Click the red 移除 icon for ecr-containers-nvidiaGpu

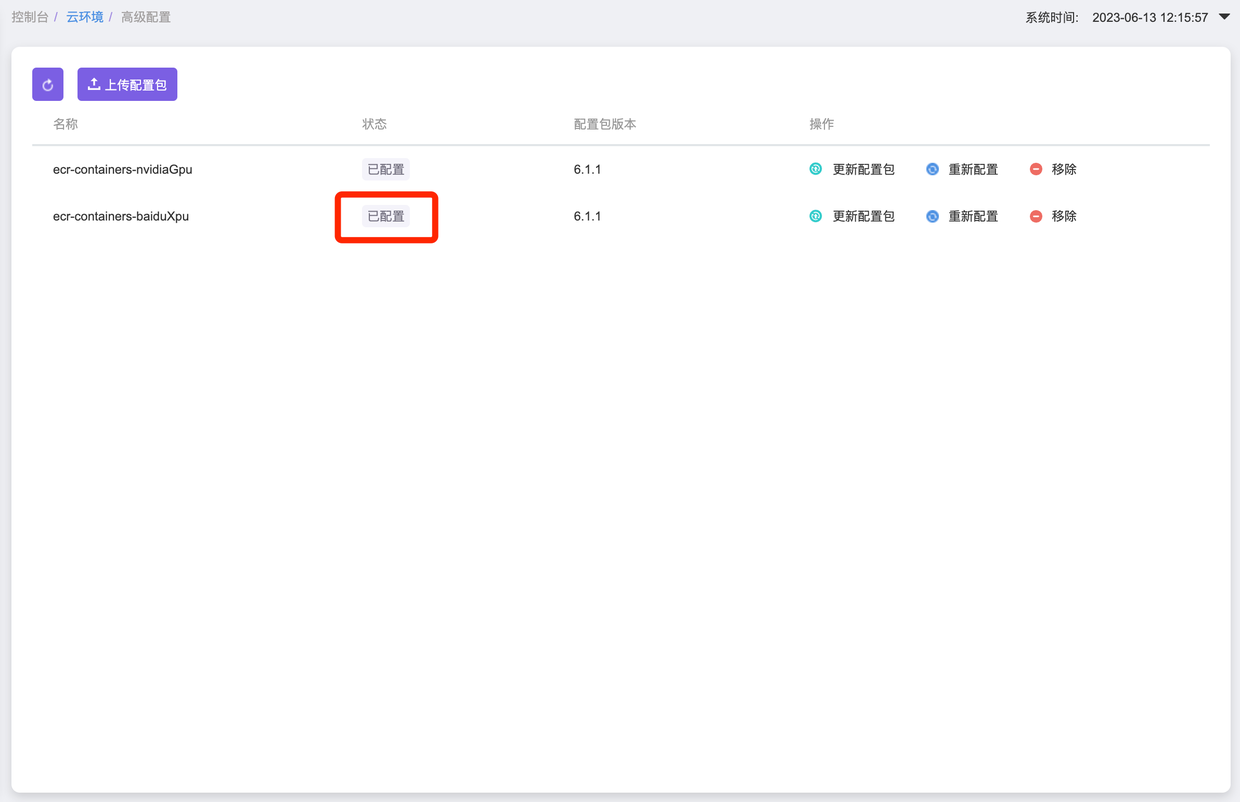click(1036, 169)
